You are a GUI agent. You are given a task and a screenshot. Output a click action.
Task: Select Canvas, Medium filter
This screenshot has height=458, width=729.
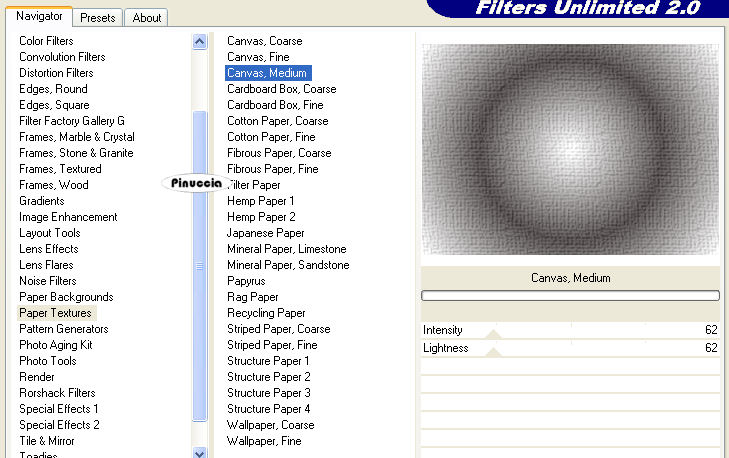[268, 73]
